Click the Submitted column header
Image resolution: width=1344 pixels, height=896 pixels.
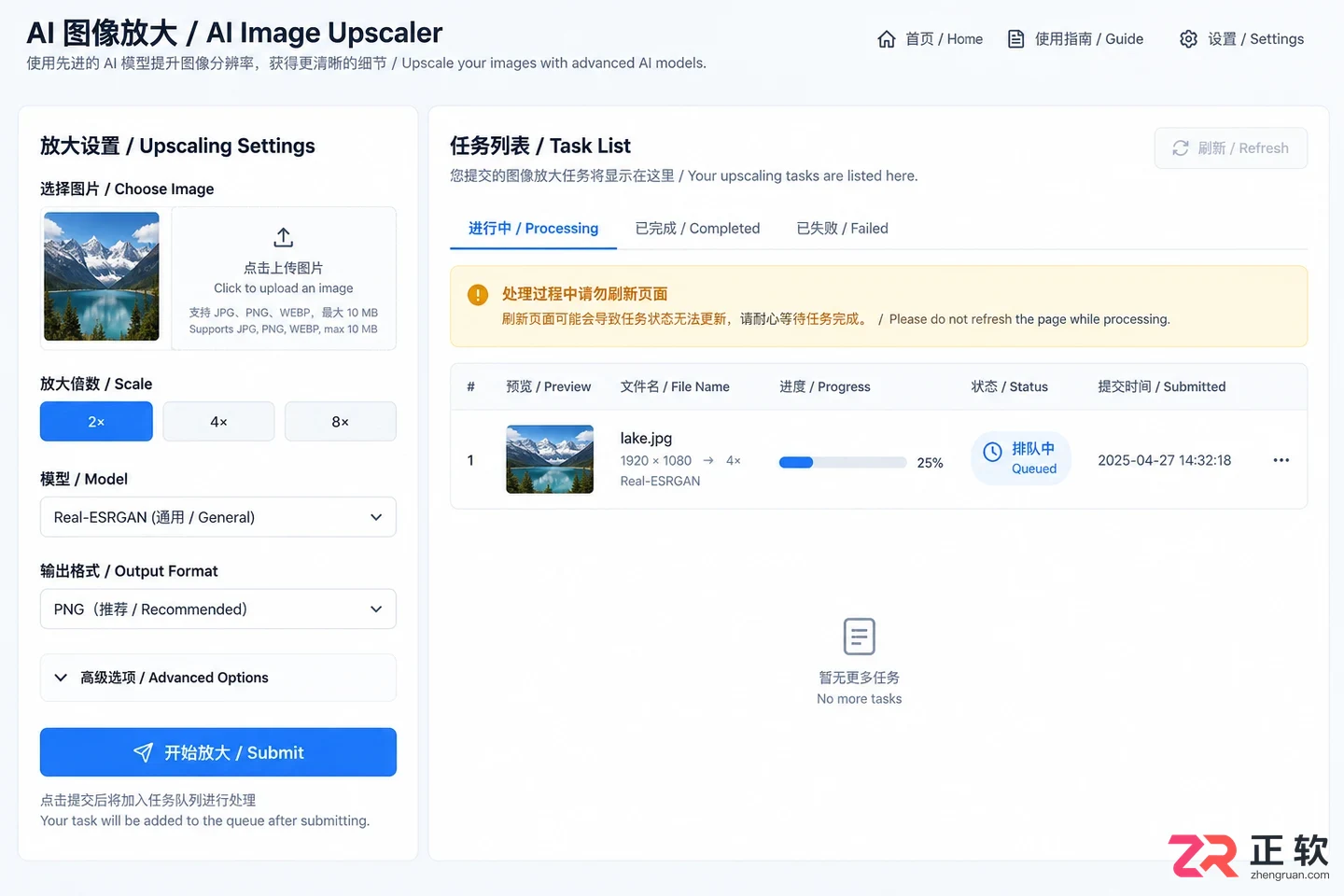pos(1162,386)
